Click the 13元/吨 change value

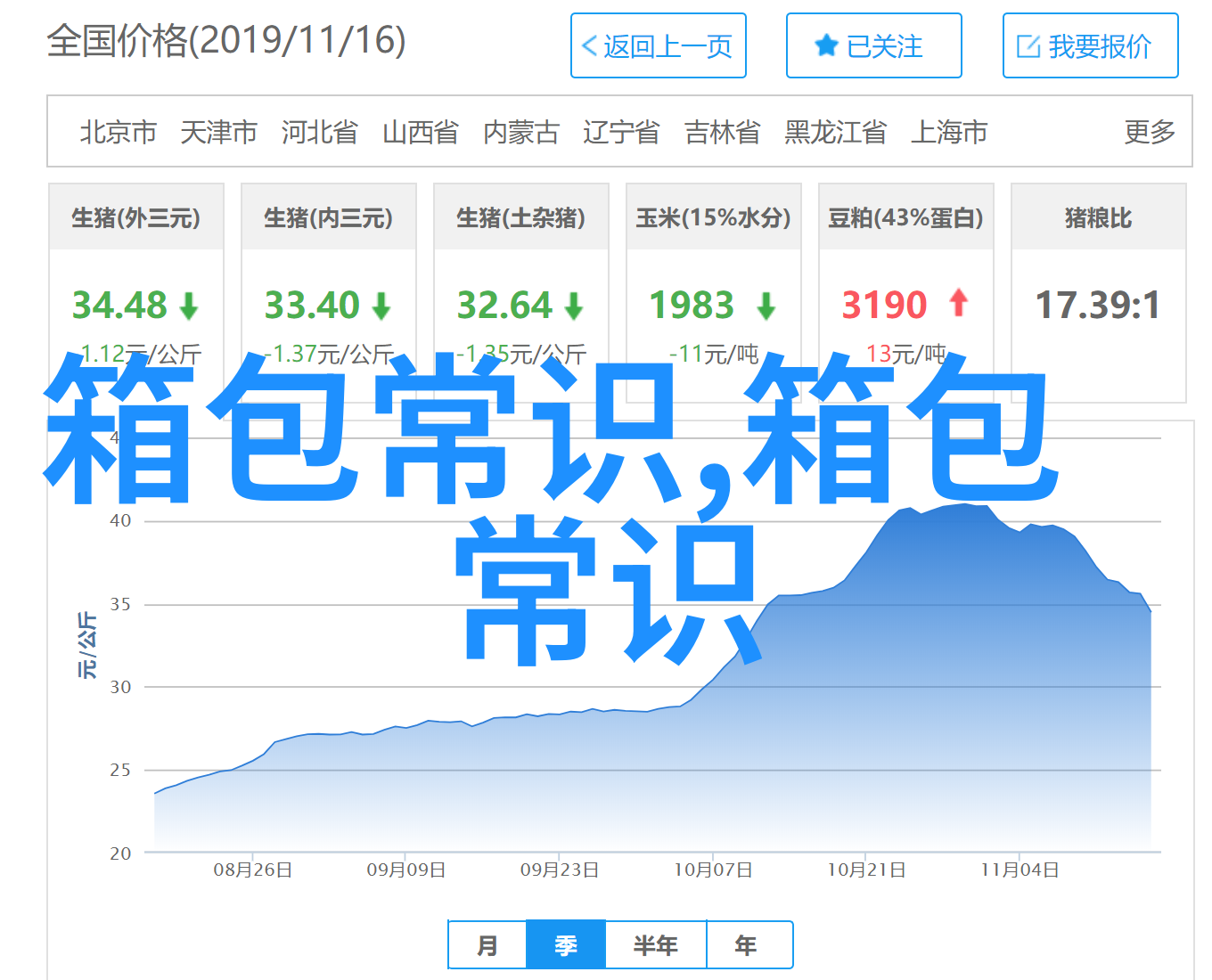click(906, 354)
